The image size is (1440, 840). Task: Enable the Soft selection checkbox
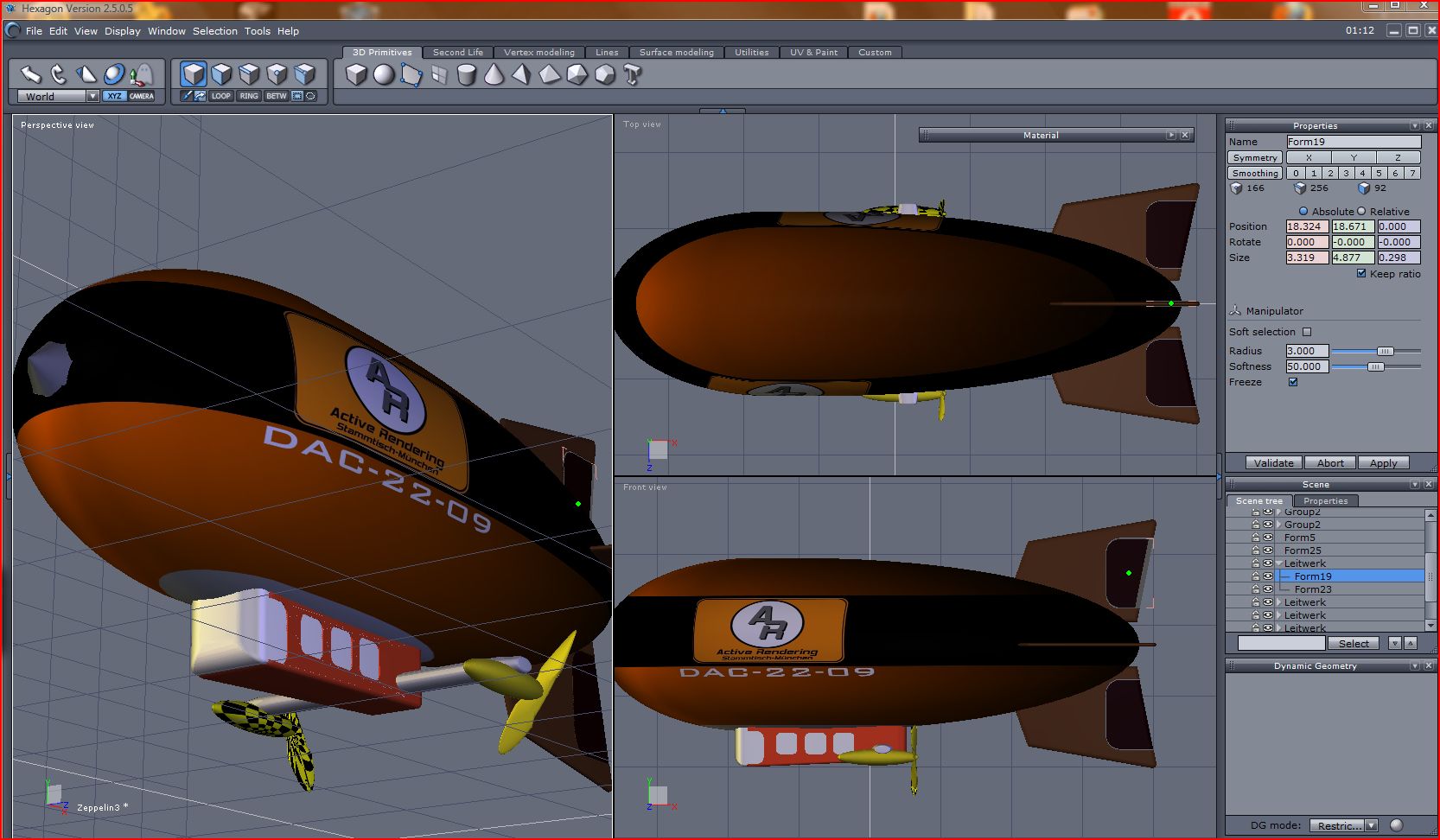pos(1307,332)
